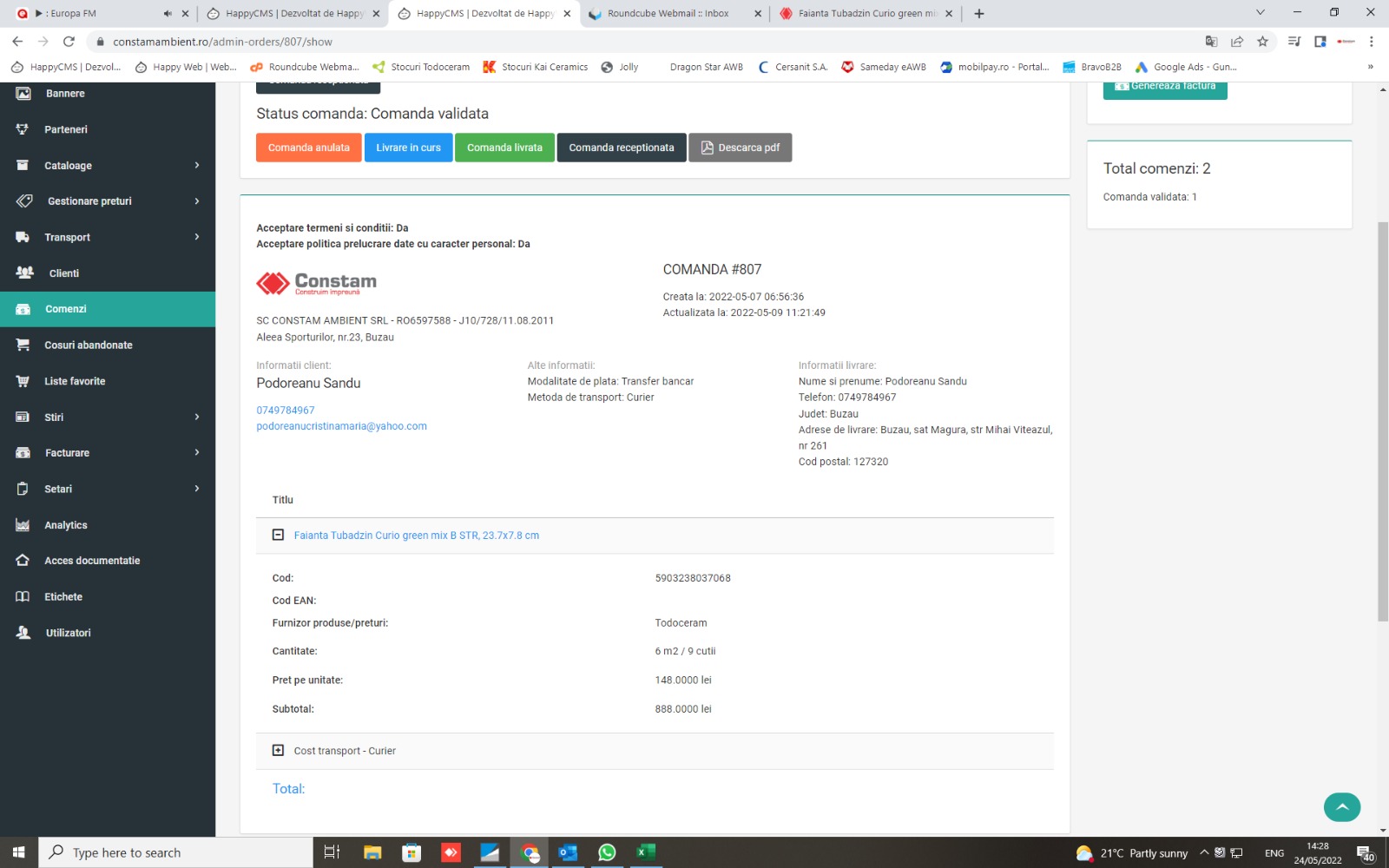Screen dimensions: 1389x868
Task: Open the Windows notification center
Action: tap(1365, 853)
